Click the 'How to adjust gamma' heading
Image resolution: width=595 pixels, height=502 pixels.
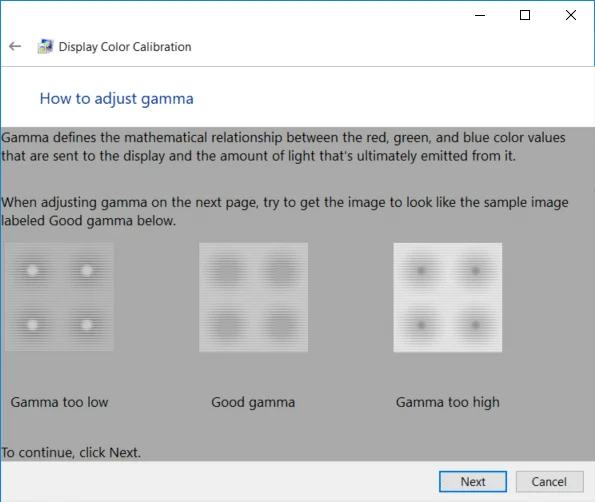click(x=116, y=99)
